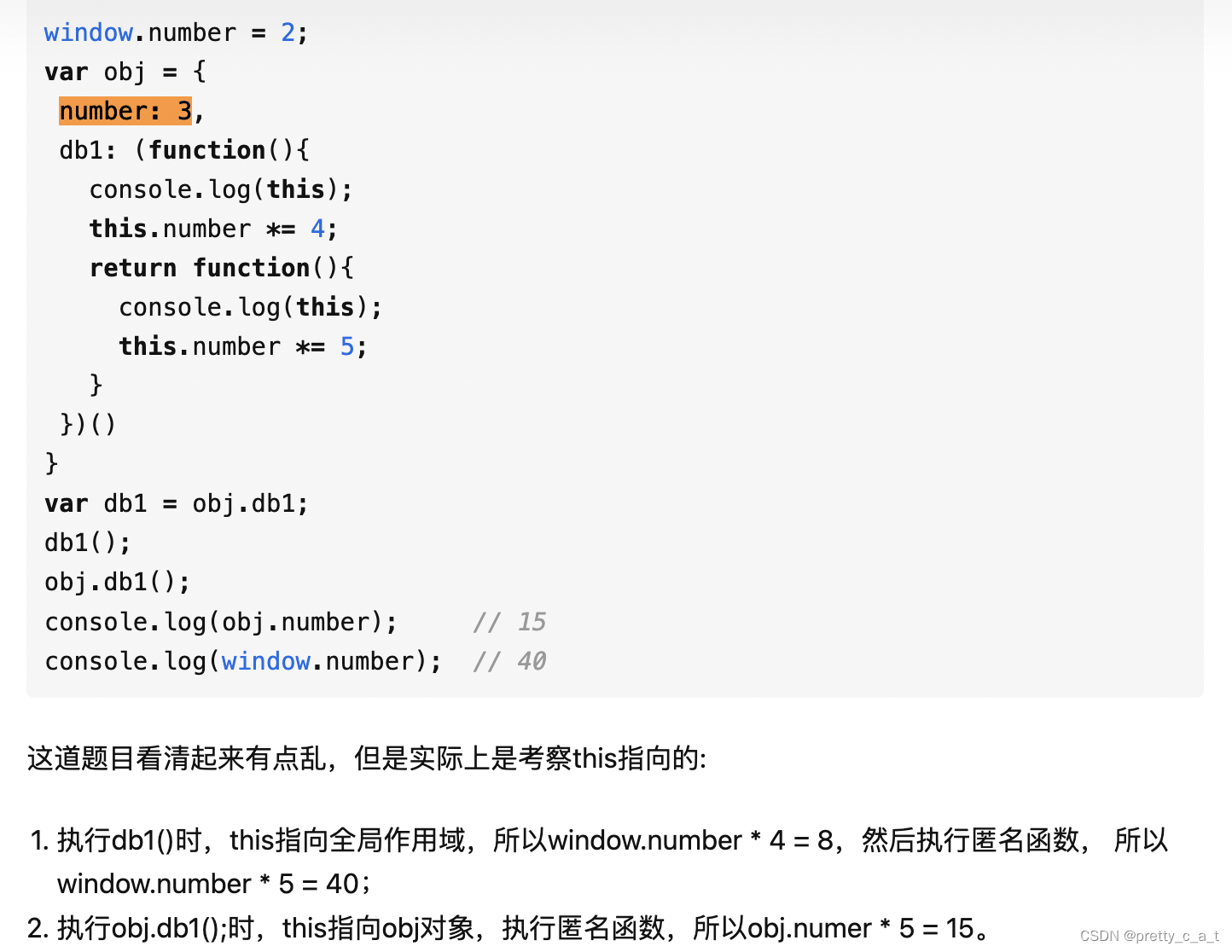Click 'console.log(window.number);' statement
Viewport: 1232px width, 952px height.
pos(243,661)
